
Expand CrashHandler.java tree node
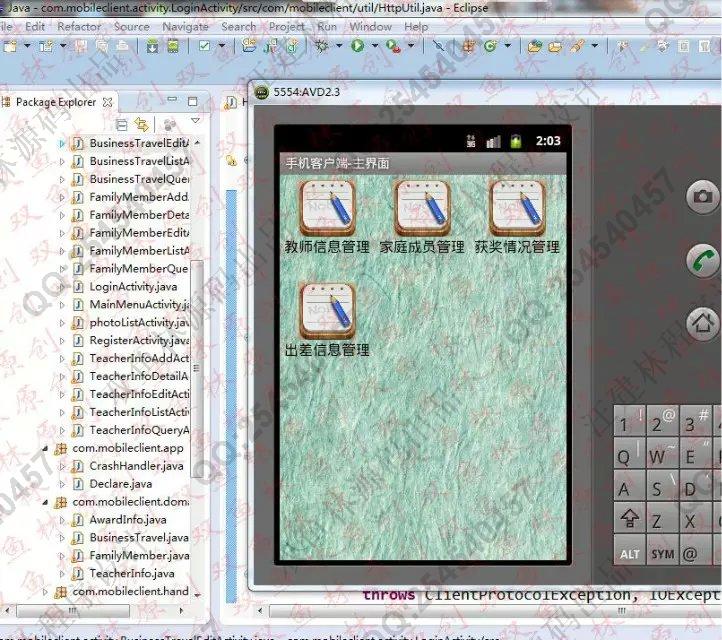point(62,466)
